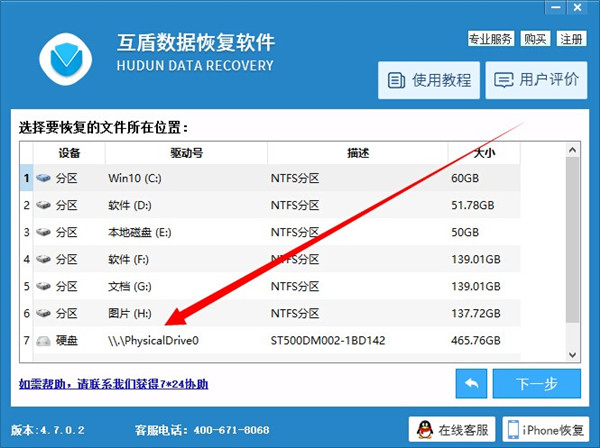Select the PhysicalDrive0 hard disk icon

[x=43, y=340]
